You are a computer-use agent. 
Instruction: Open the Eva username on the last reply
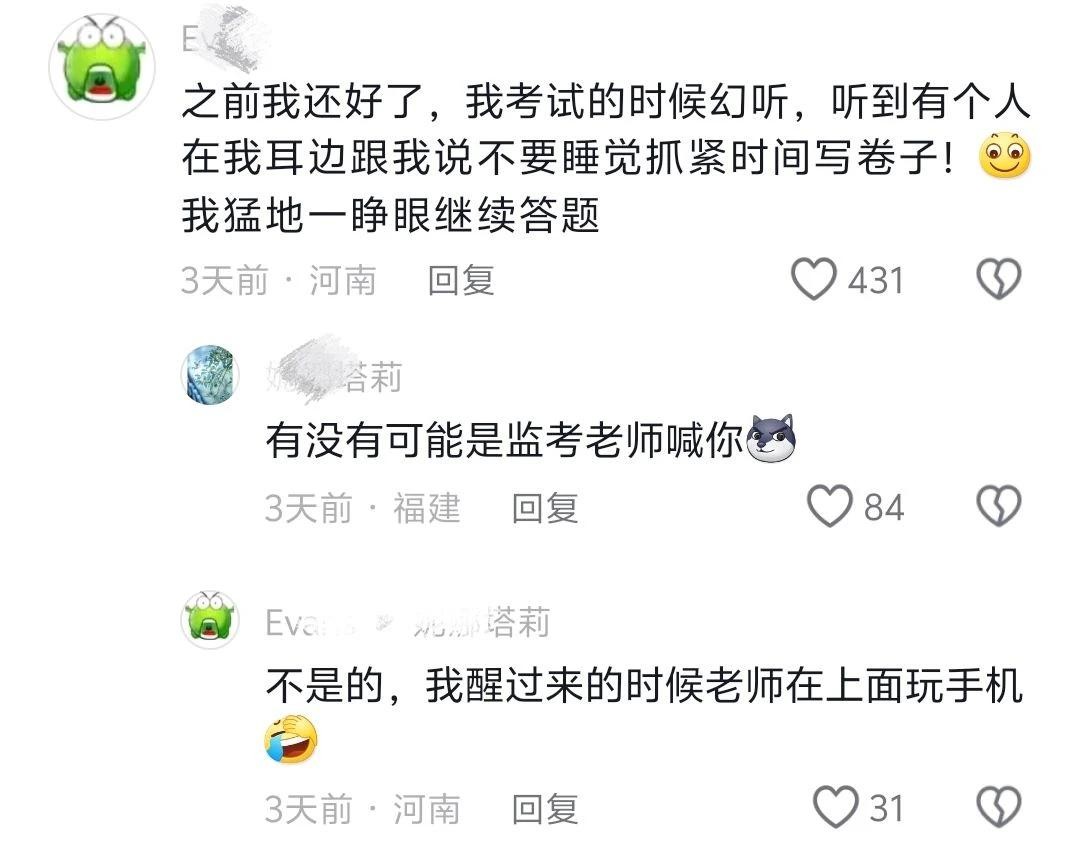pos(310,623)
